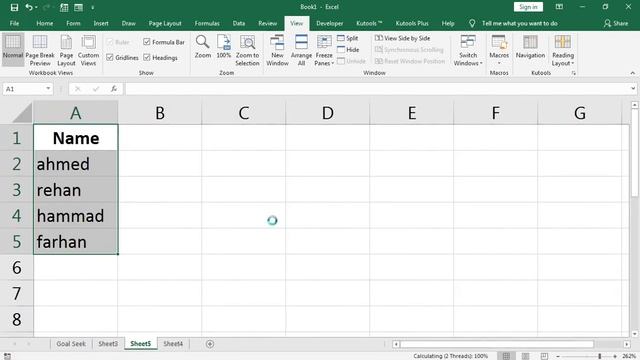
Task: Select column G header
Action: click(580, 113)
